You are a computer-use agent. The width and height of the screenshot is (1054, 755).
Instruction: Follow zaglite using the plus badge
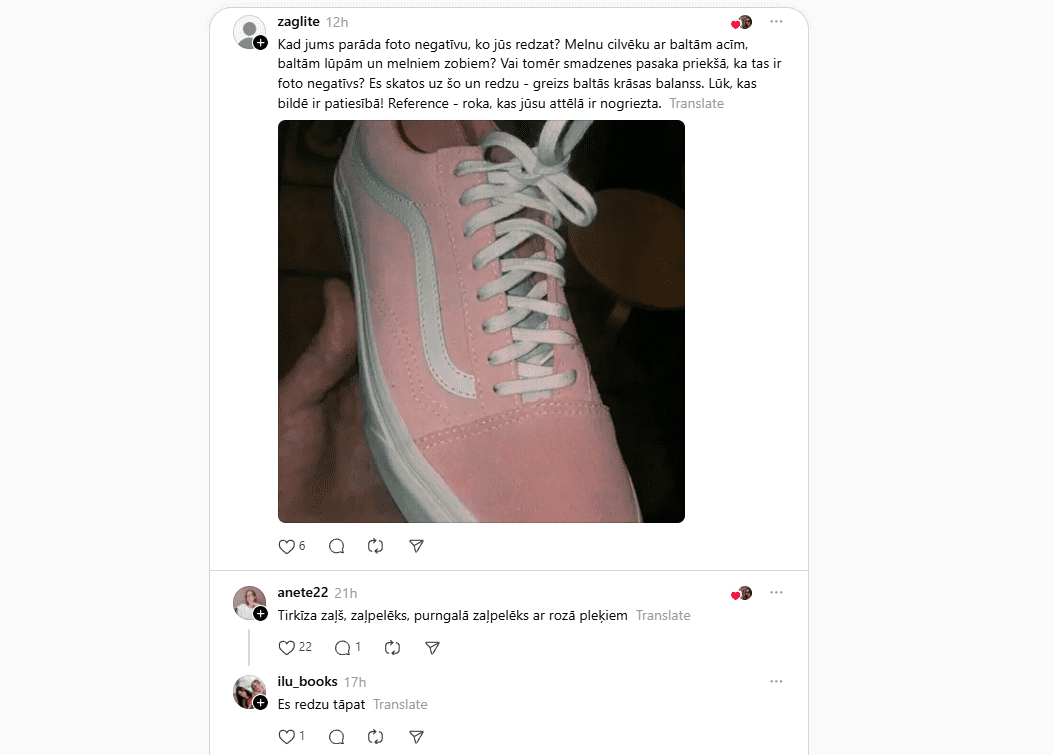(261, 43)
